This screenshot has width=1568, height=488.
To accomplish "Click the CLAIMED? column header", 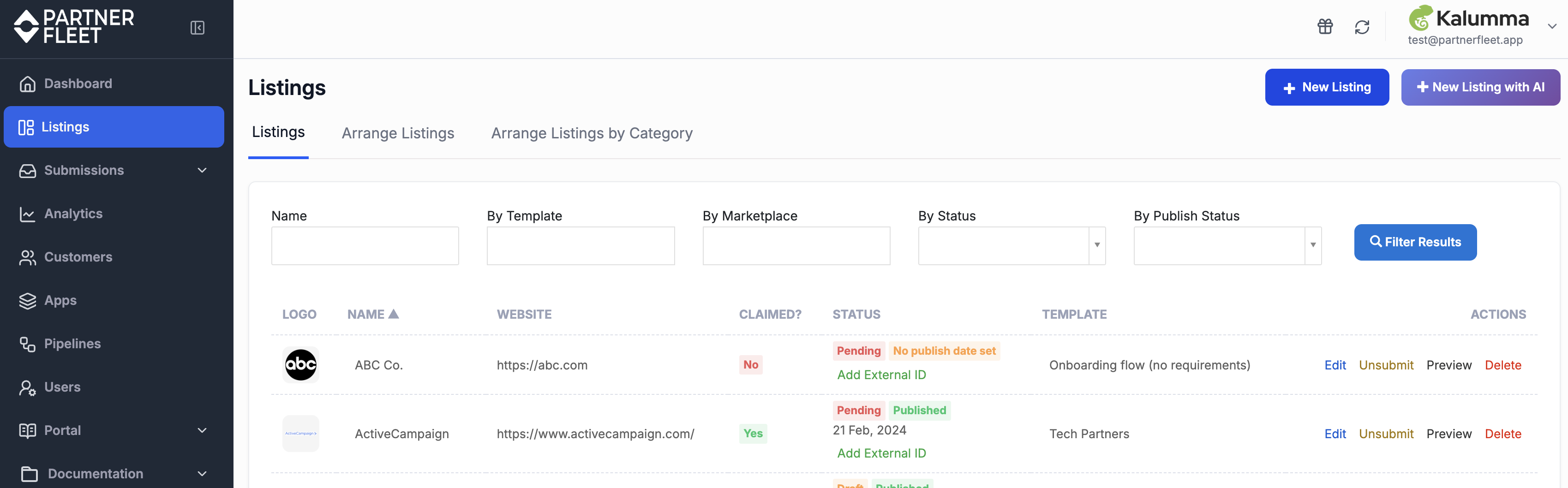I will [770, 315].
